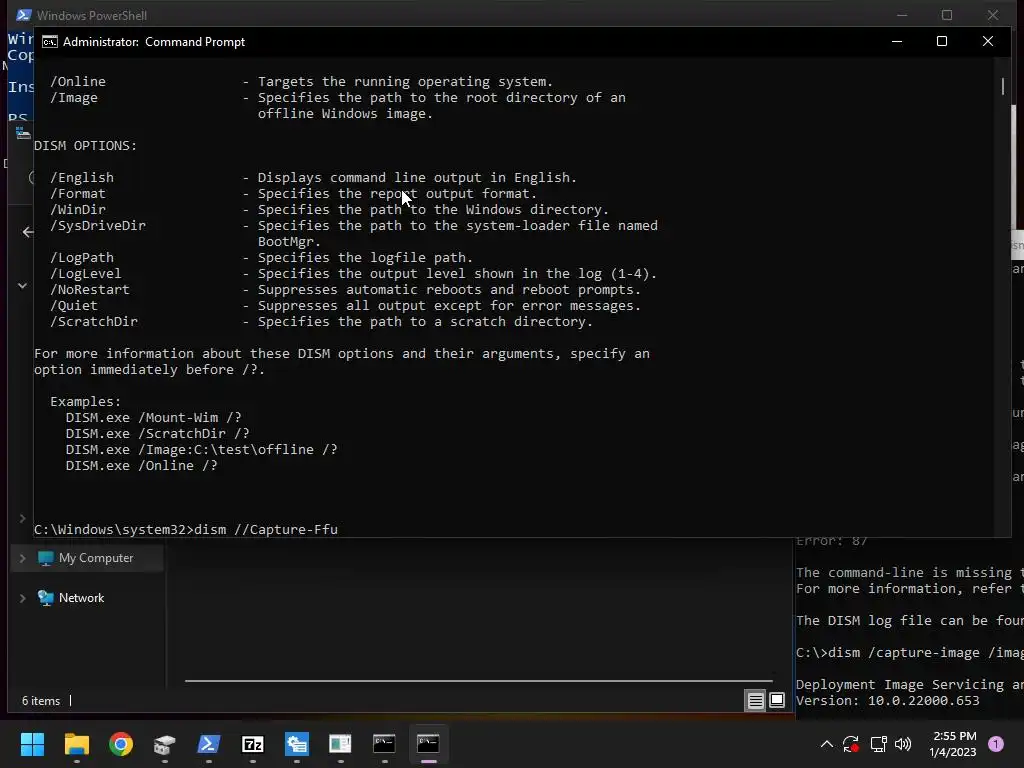Screen dimensions: 1024x768
Task: Collapse the chevron in Explorer's left pane
Action: coord(22,285)
